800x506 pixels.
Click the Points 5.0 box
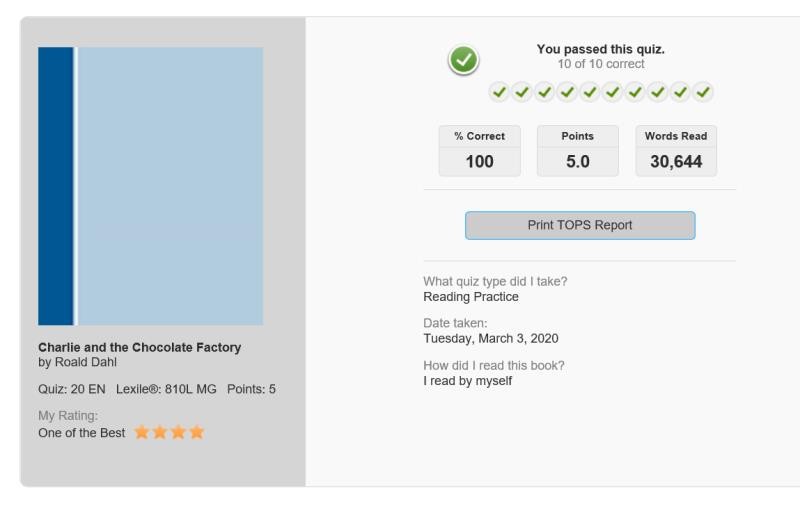point(578,151)
